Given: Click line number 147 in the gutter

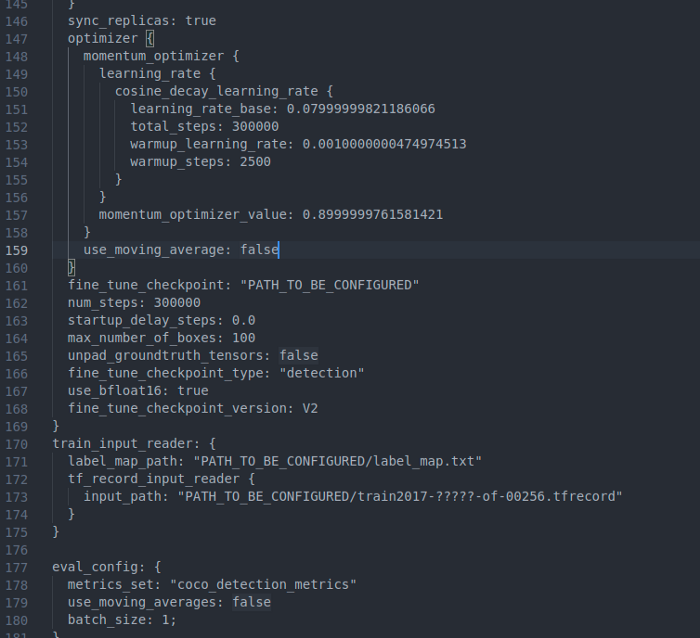Looking at the screenshot, I should pos(17,39).
